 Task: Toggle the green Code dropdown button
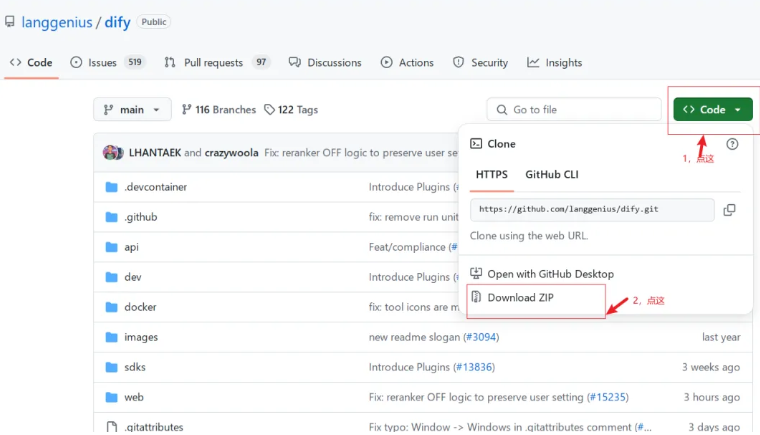pos(712,110)
